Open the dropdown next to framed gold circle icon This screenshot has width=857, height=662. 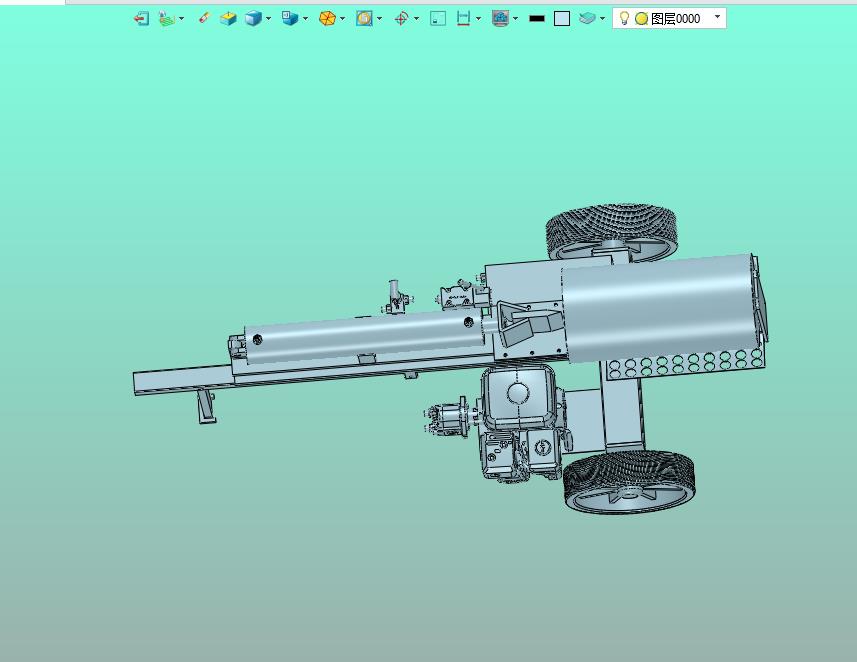coord(379,19)
